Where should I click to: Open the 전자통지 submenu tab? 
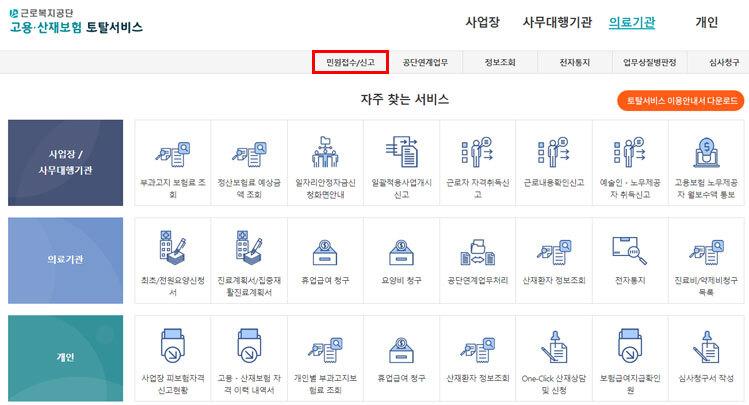click(x=575, y=62)
